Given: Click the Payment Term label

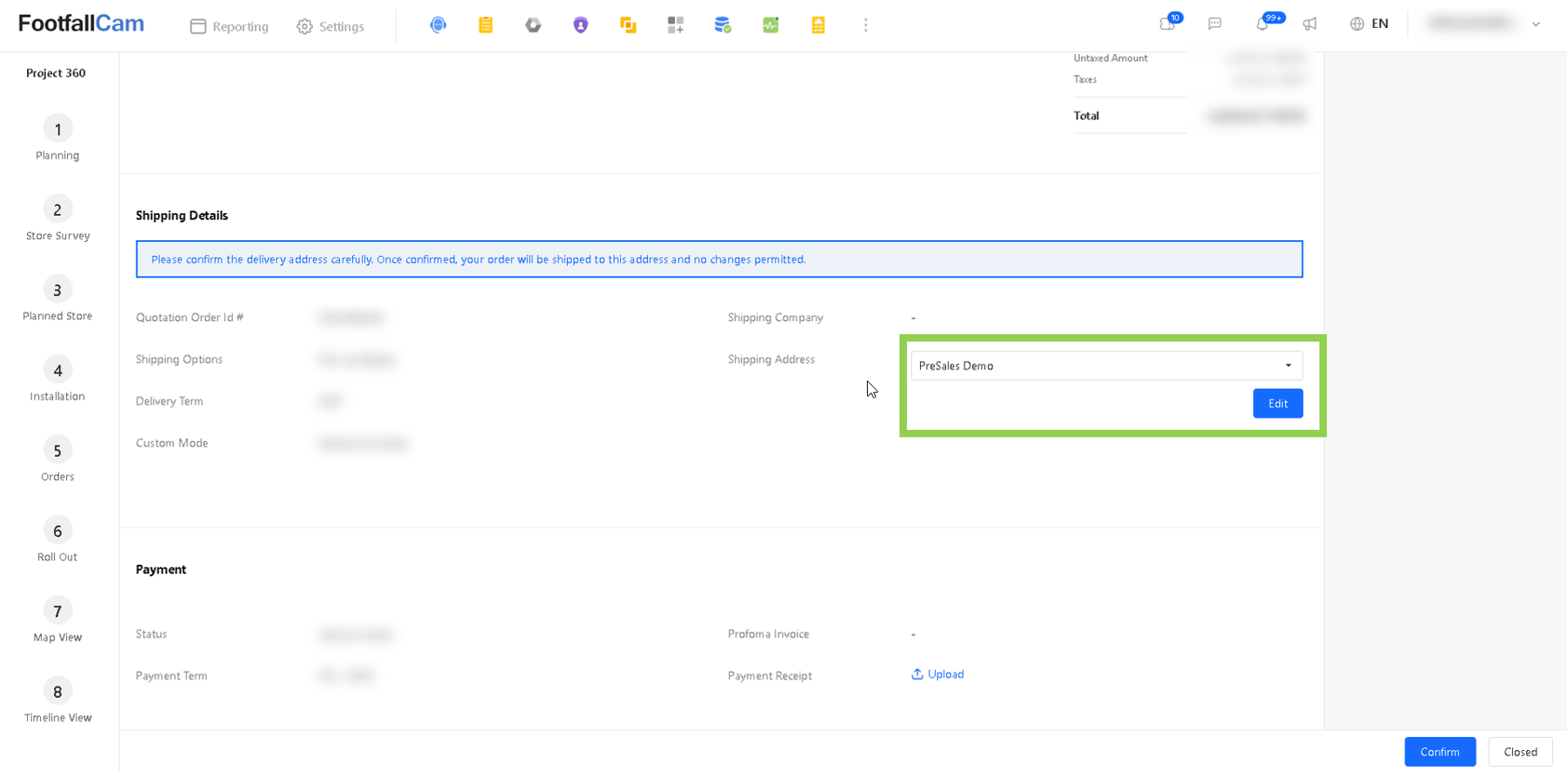Looking at the screenshot, I should coord(171,676).
